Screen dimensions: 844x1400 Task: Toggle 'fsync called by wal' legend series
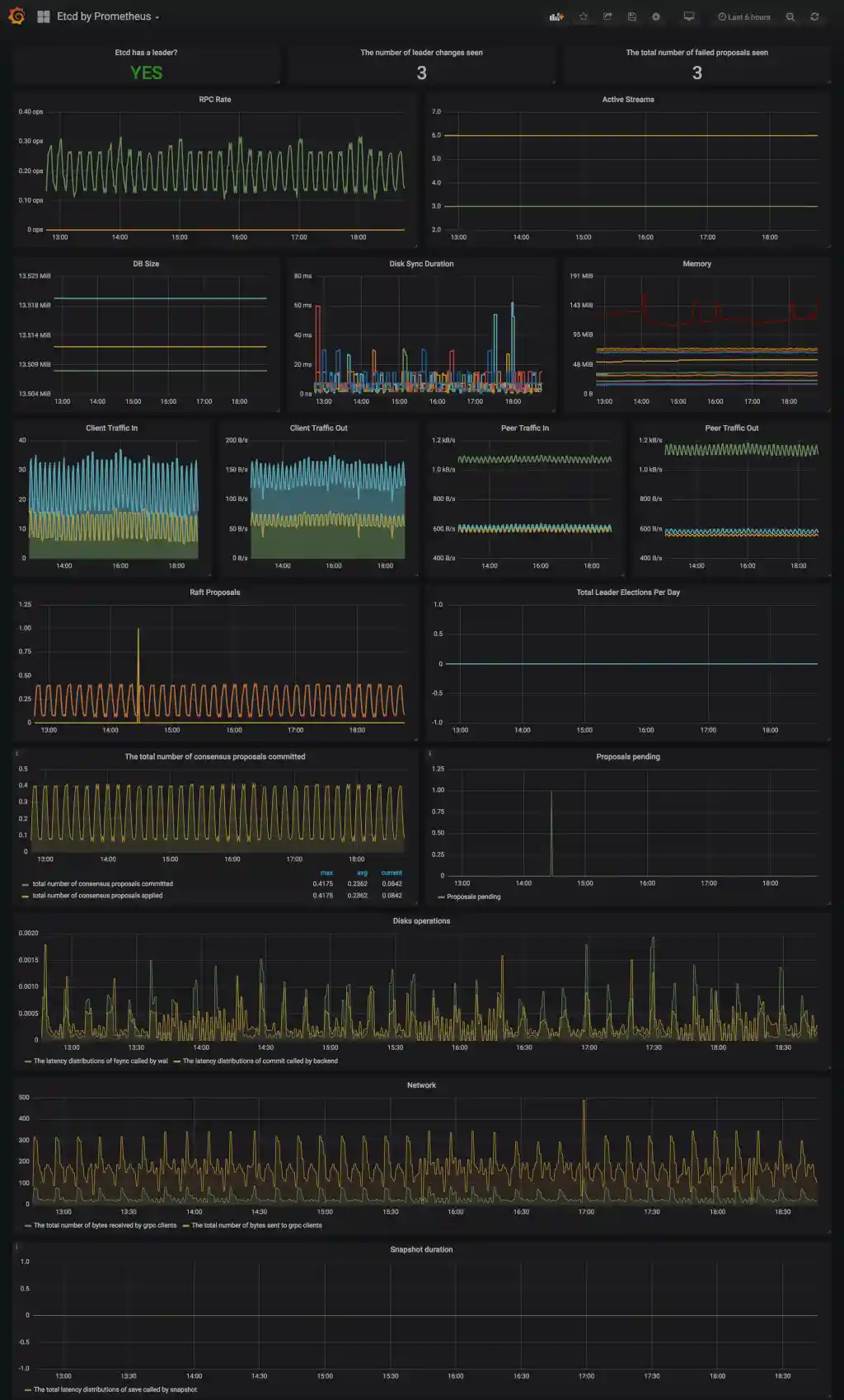pyautogui.click(x=101, y=1061)
